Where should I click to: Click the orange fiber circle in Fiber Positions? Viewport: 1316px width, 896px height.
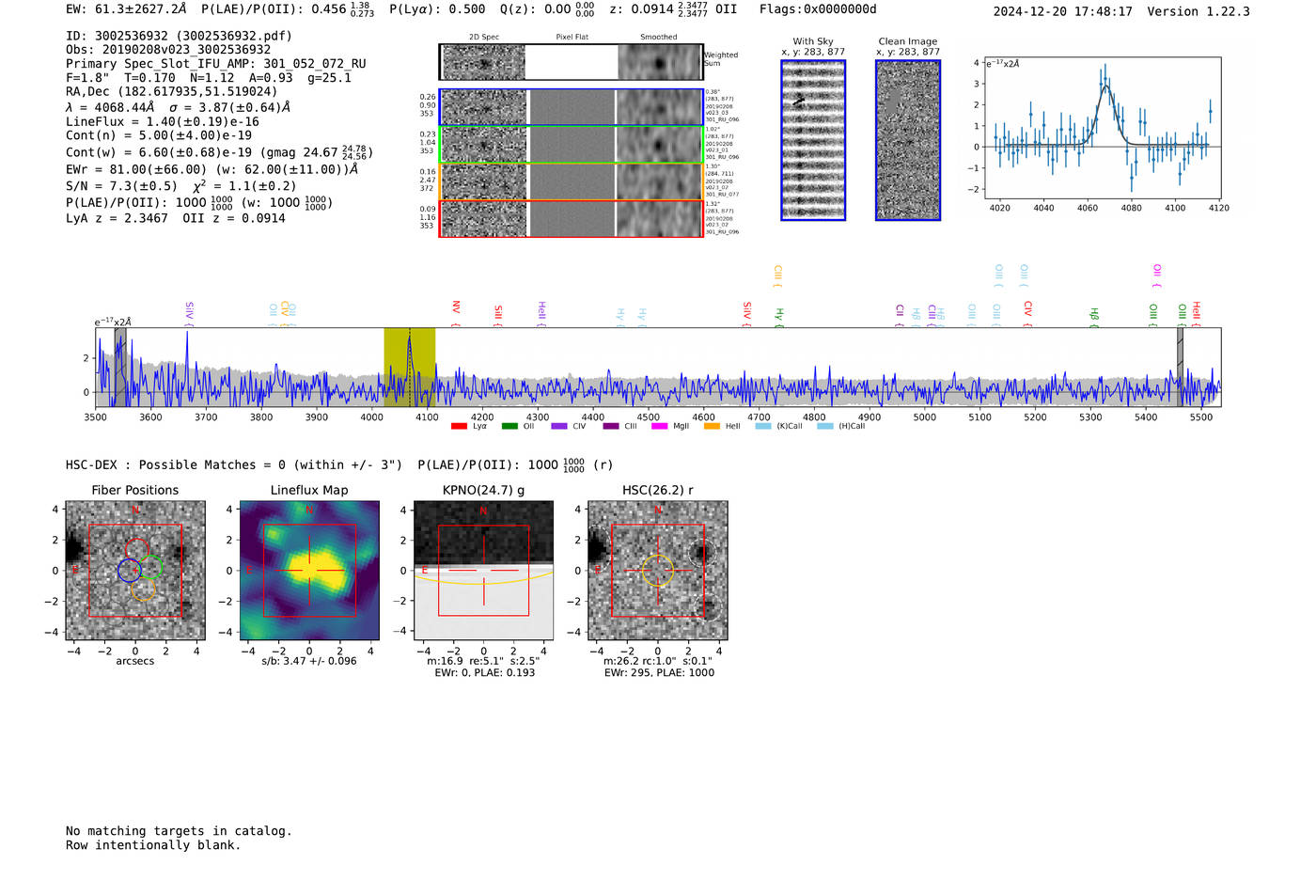pyautogui.click(x=143, y=589)
